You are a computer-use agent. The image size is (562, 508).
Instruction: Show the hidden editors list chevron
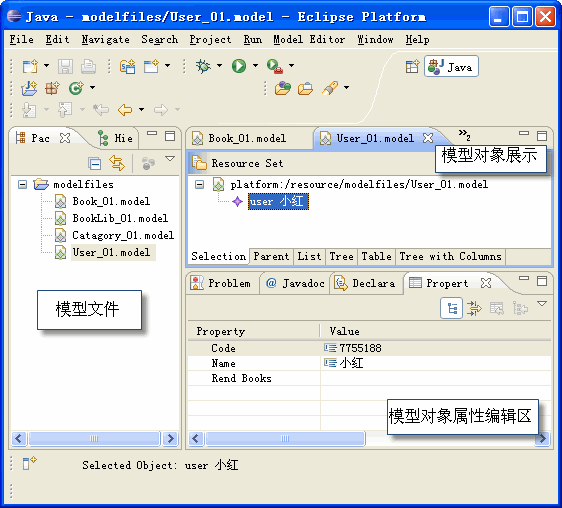pyautogui.click(x=464, y=134)
